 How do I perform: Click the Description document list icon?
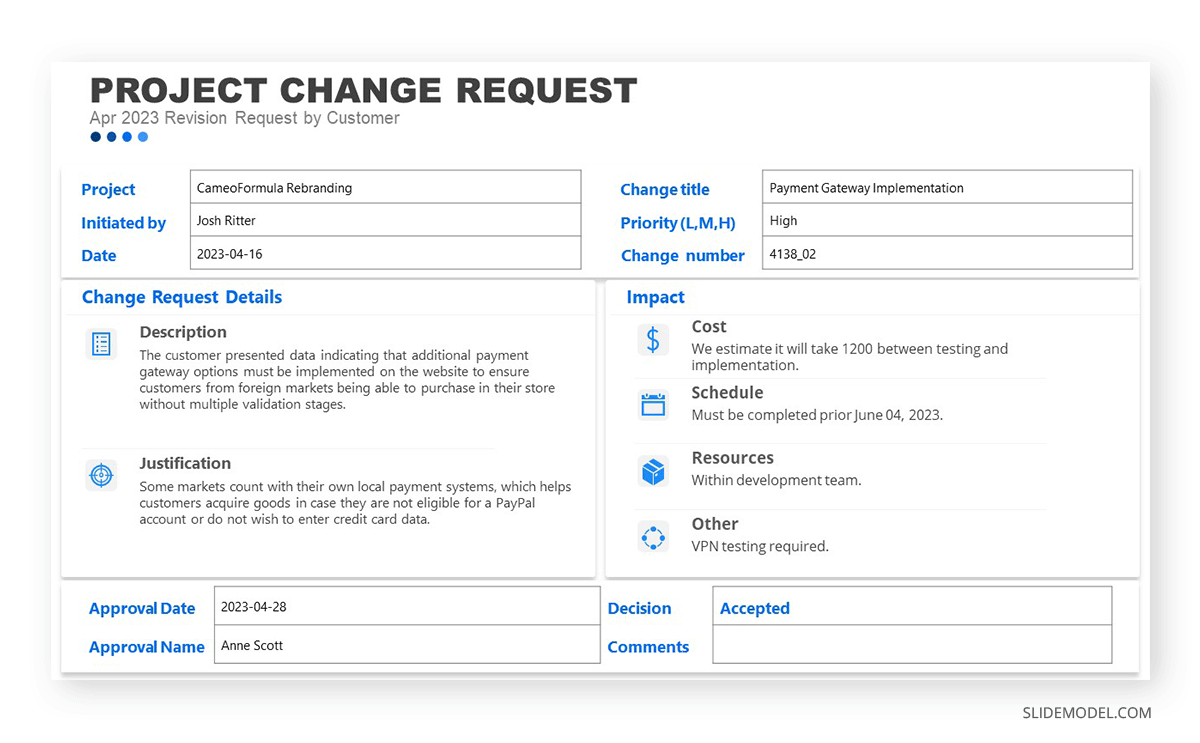click(101, 344)
